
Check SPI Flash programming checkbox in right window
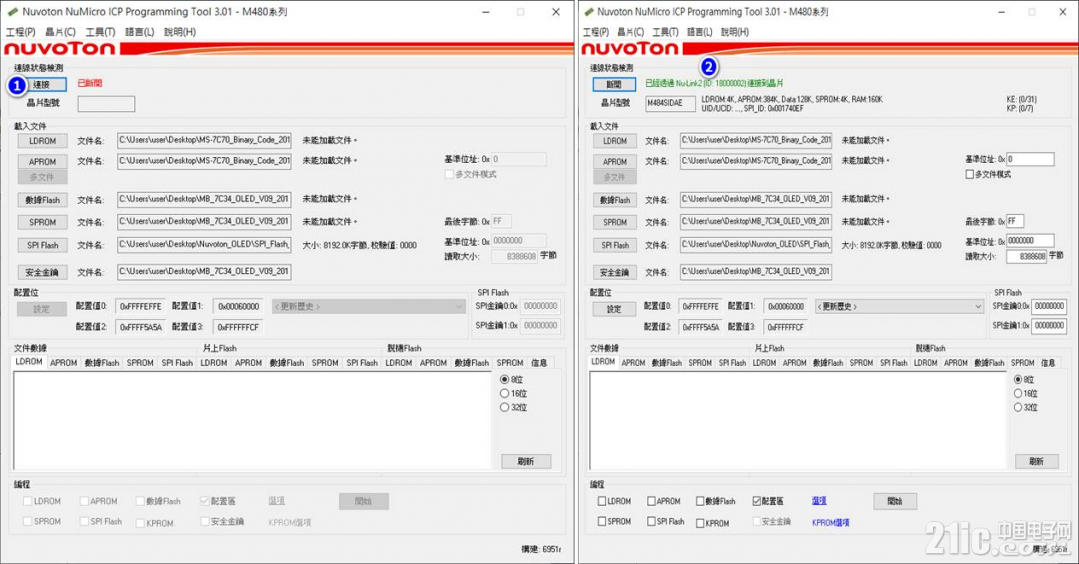651,521
